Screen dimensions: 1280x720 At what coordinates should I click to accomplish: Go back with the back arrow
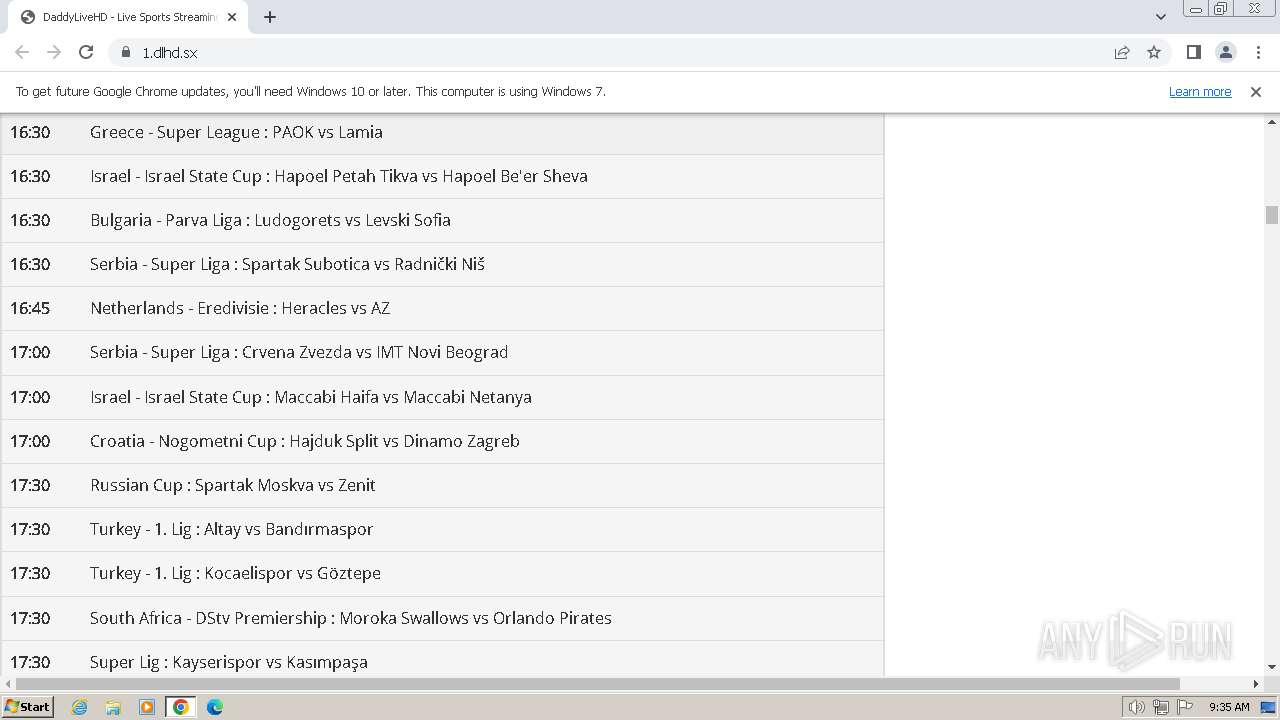pos(22,52)
